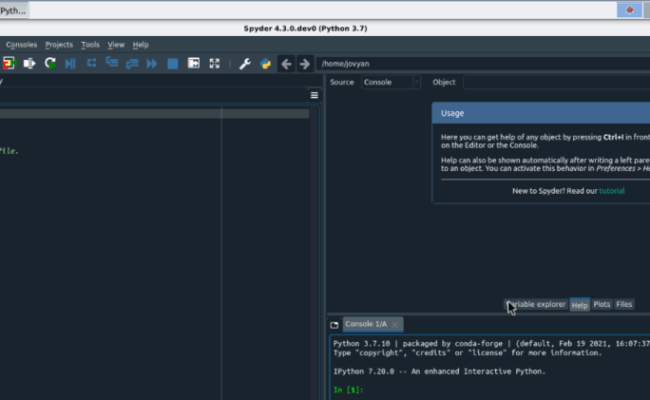Click the Run cell and advance icon
This screenshot has width=650, height=400.
[9, 63]
